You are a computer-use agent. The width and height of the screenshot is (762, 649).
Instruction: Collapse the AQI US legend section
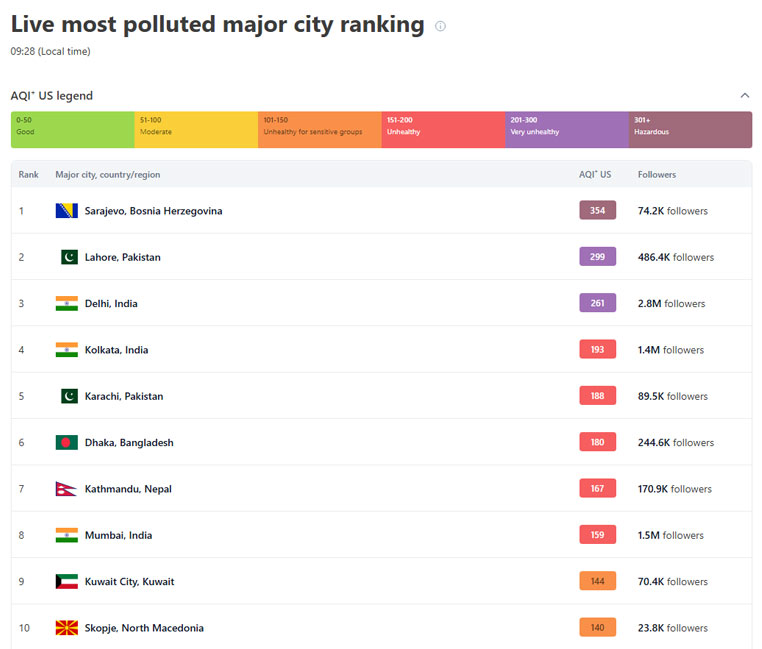pos(744,96)
